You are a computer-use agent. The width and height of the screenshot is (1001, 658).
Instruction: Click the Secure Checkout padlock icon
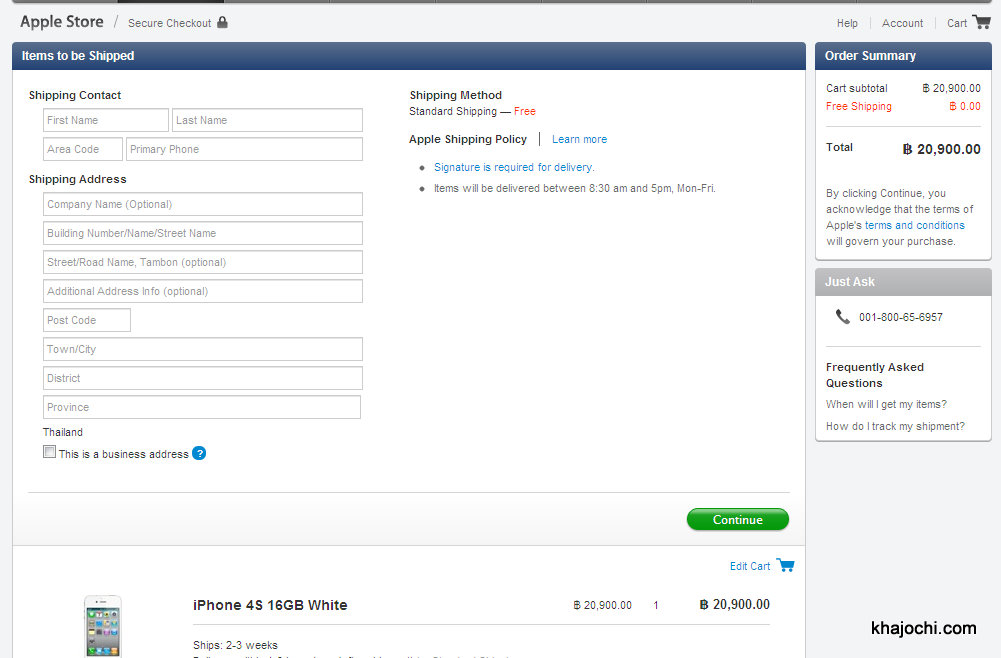pyautogui.click(x=222, y=22)
